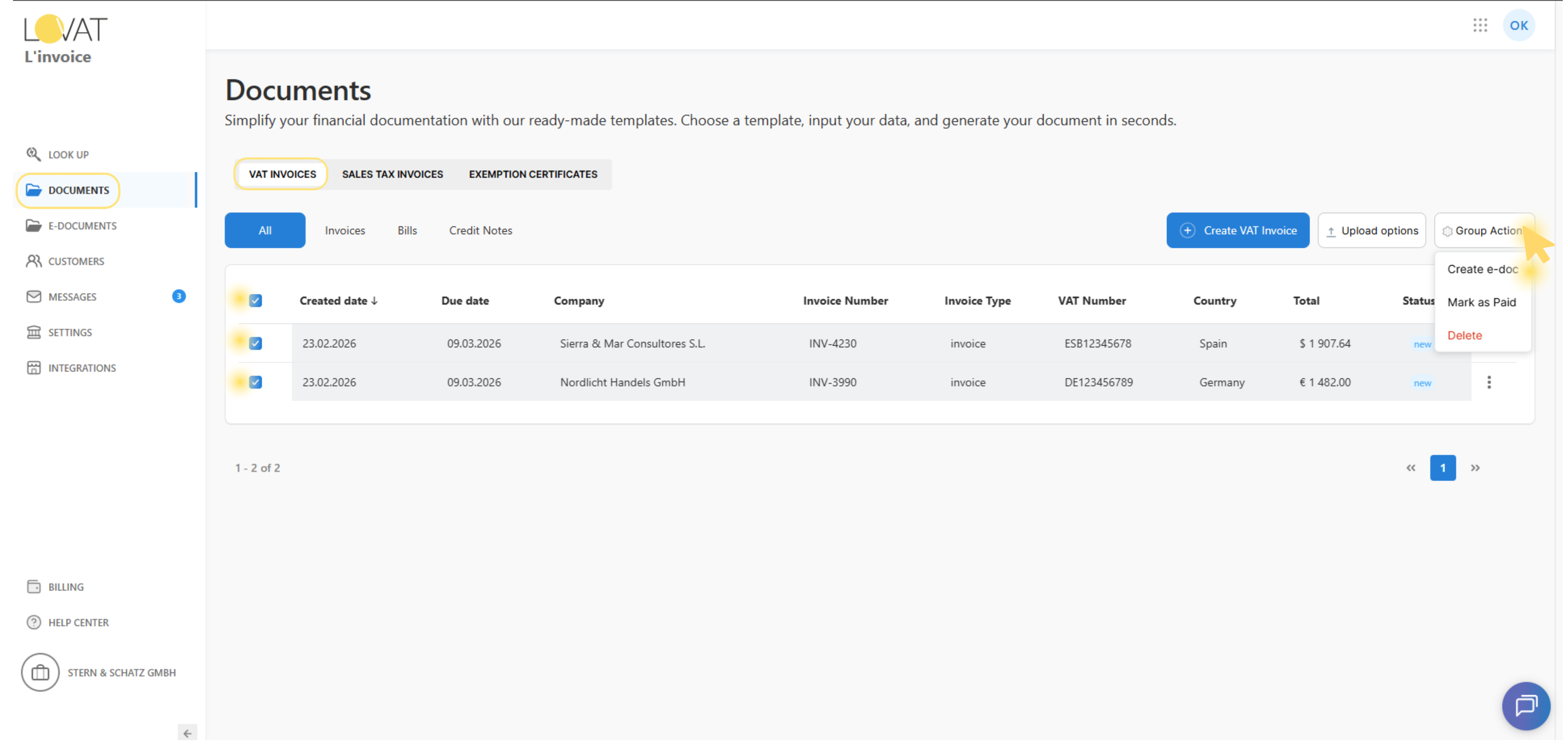The image size is (1568, 741).
Task: Select Delete in group actions menu
Action: pos(1465,335)
